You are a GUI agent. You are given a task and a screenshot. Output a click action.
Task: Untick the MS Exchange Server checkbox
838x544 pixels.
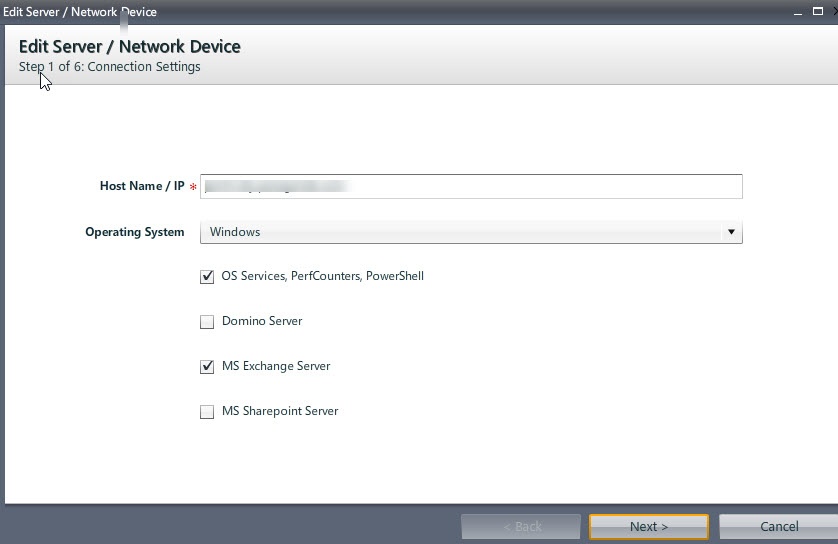[207, 367]
